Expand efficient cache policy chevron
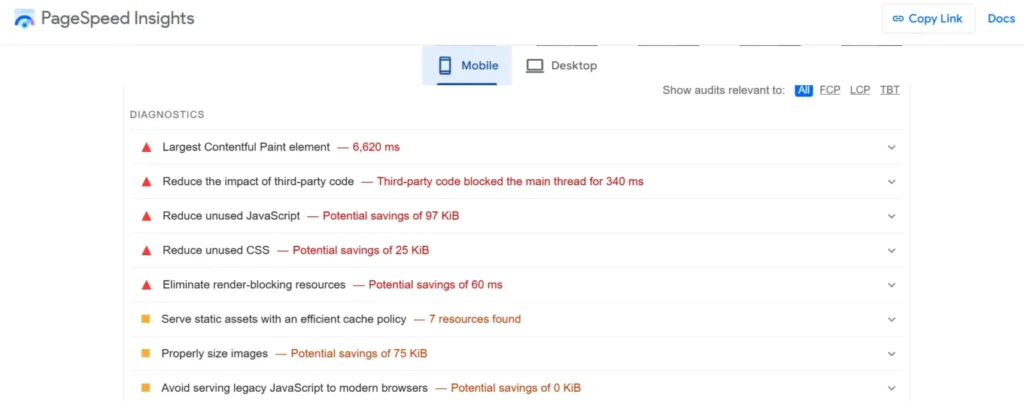 [x=891, y=319]
